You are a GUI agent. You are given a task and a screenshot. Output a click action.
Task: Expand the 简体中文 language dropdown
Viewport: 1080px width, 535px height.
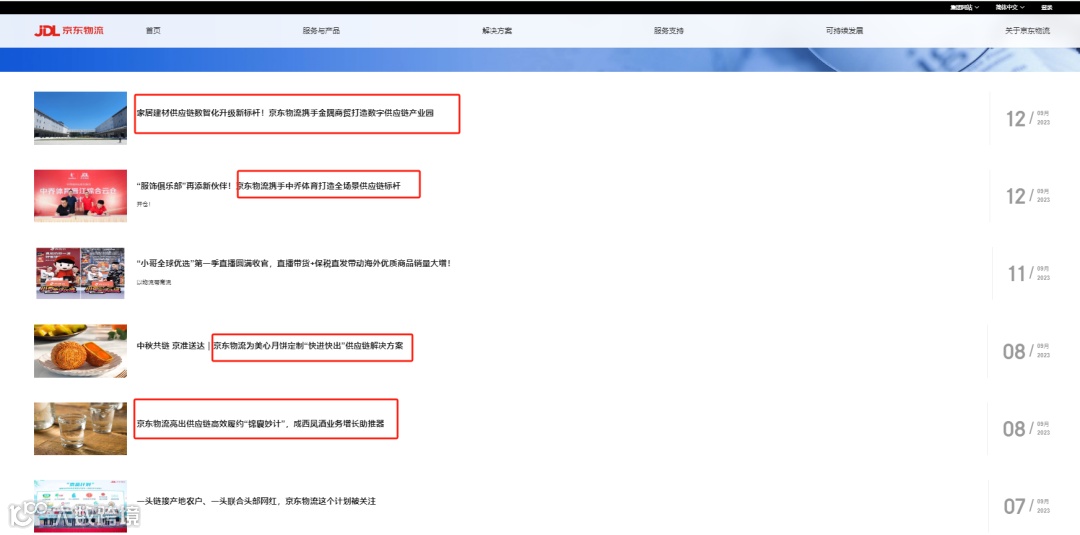click(1010, 7)
